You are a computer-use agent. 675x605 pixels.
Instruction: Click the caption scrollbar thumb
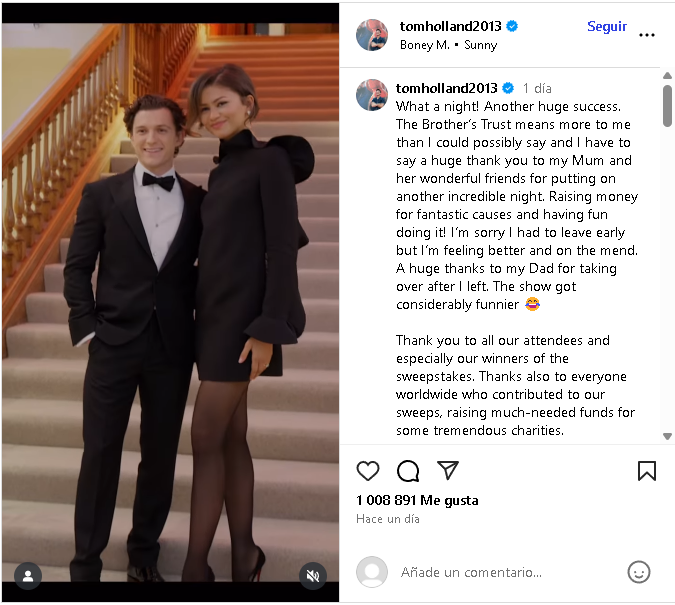(x=667, y=105)
